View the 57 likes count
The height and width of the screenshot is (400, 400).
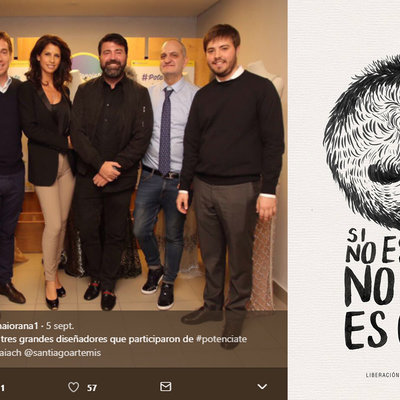92,388
